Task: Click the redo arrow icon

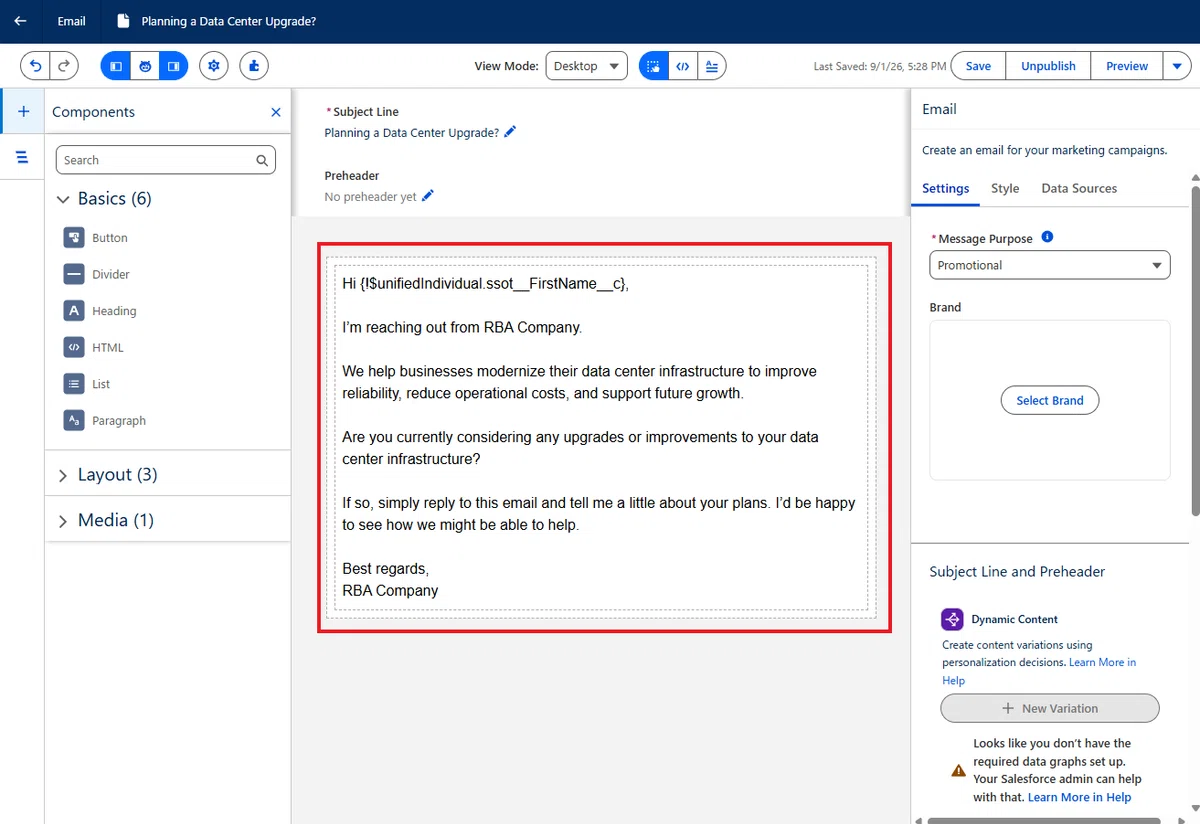Action: click(63, 66)
